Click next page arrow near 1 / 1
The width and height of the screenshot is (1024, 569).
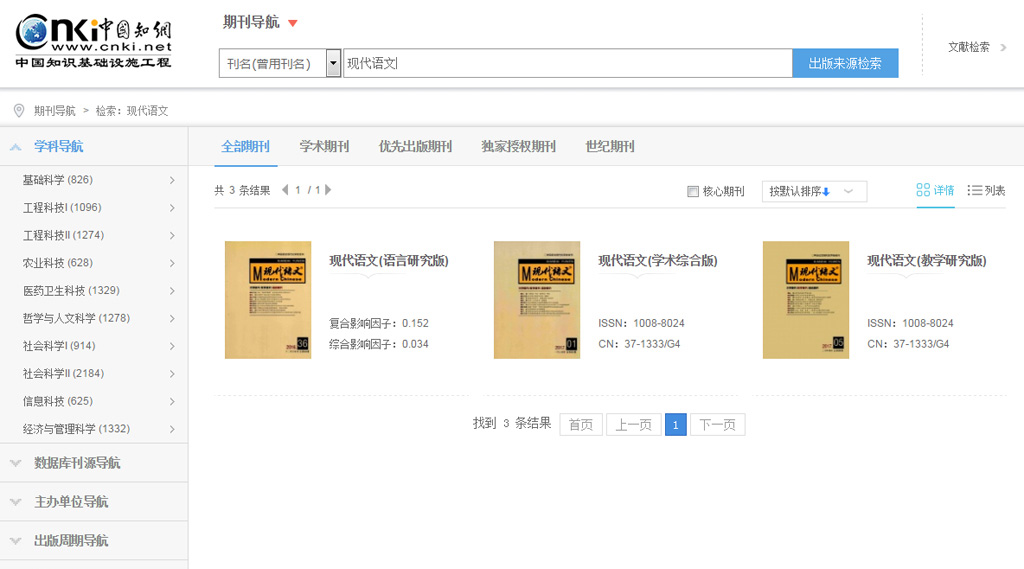point(328,190)
